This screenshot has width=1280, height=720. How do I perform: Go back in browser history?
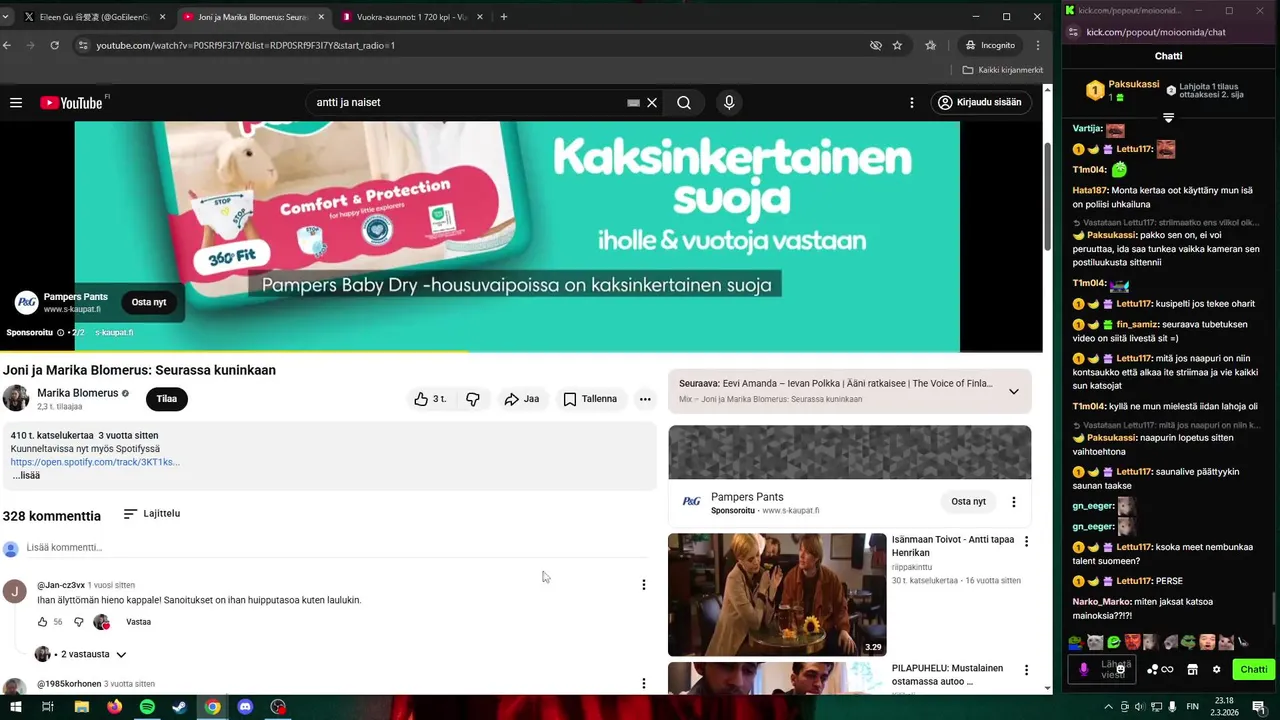(7, 45)
